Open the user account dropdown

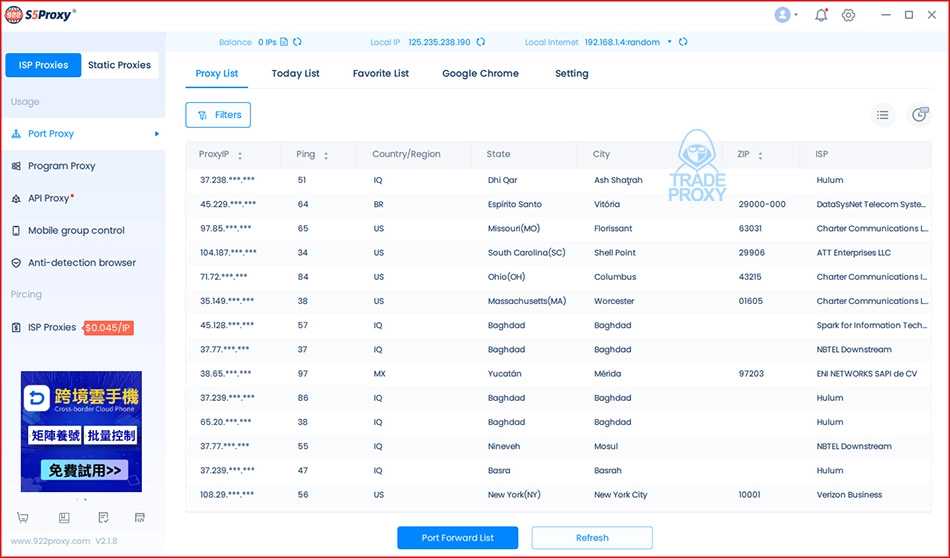(786, 15)
